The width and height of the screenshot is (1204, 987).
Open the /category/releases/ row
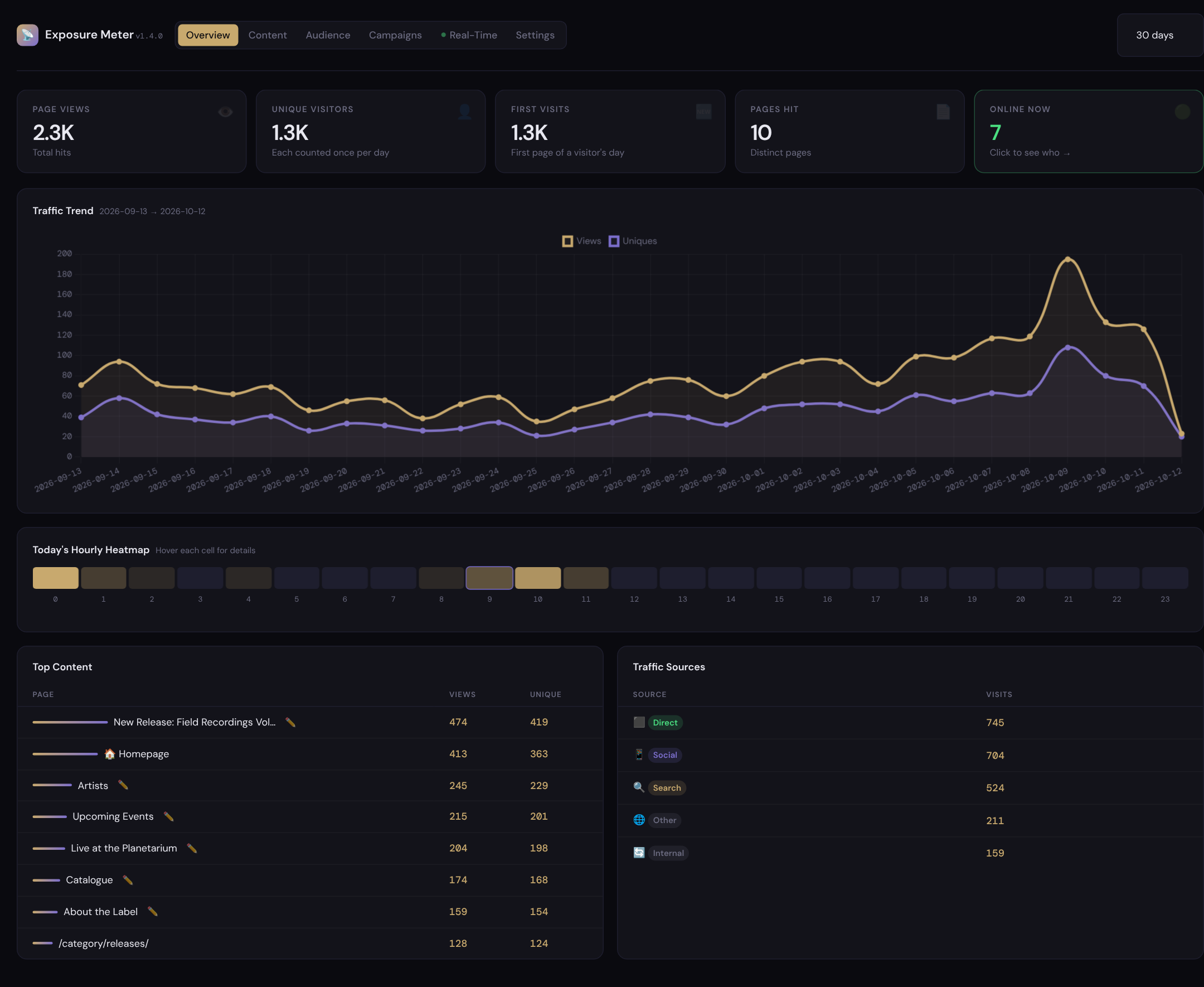[310, 943]
